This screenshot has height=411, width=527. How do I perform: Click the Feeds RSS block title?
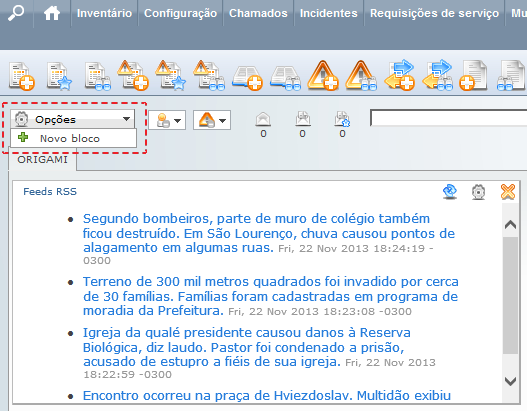[50, 192]
